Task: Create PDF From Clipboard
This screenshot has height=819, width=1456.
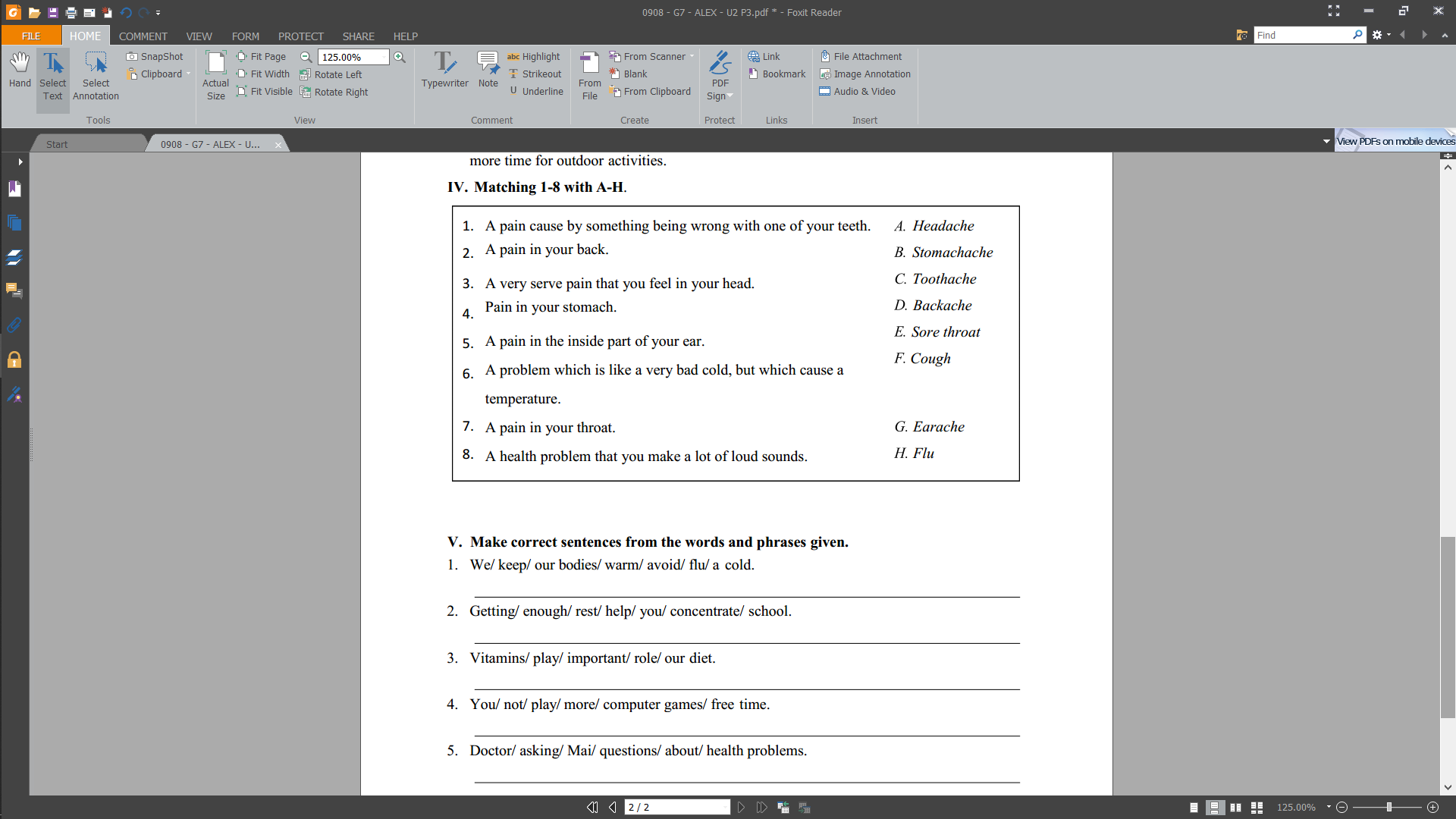Action: pos(651,91)
